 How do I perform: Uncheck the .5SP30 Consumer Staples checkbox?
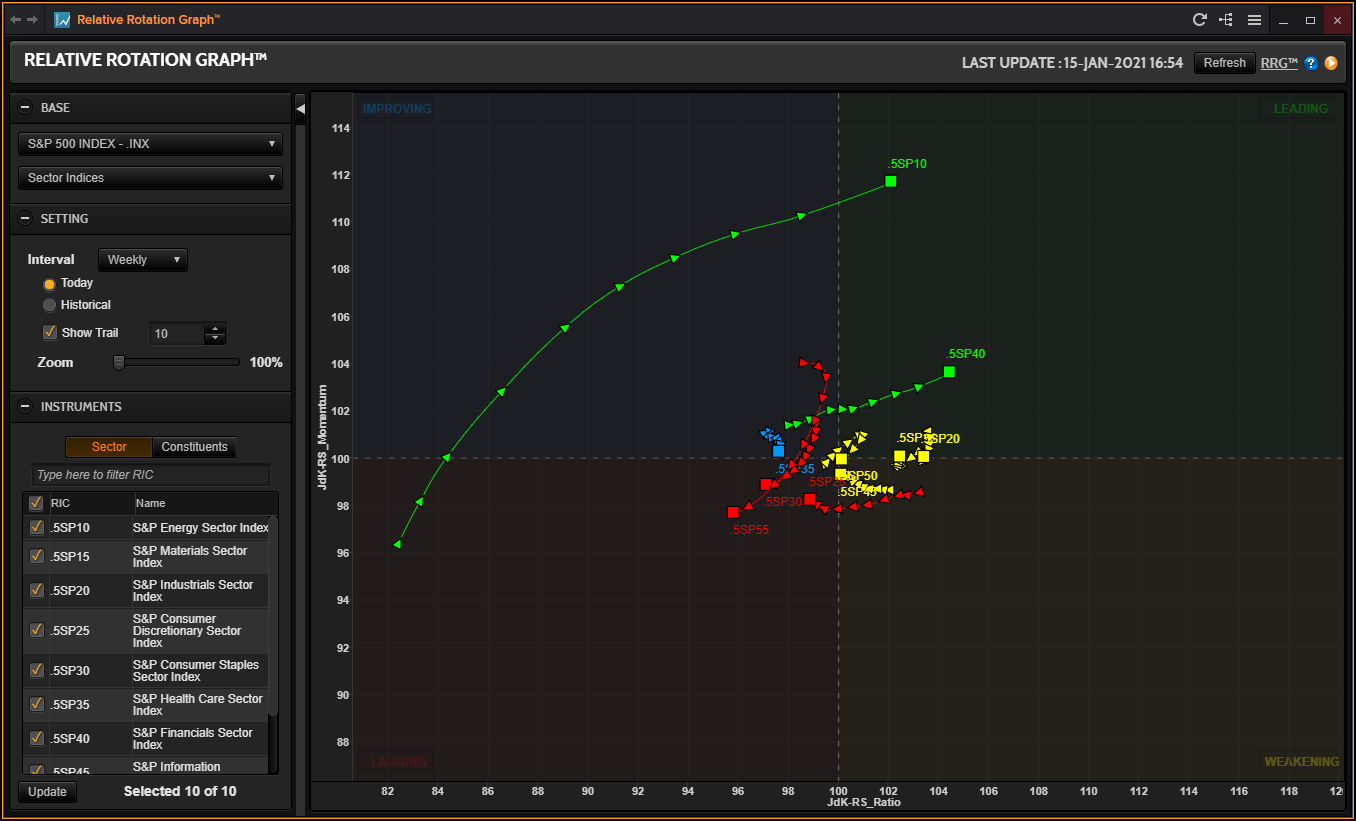[x=37, y=670]
